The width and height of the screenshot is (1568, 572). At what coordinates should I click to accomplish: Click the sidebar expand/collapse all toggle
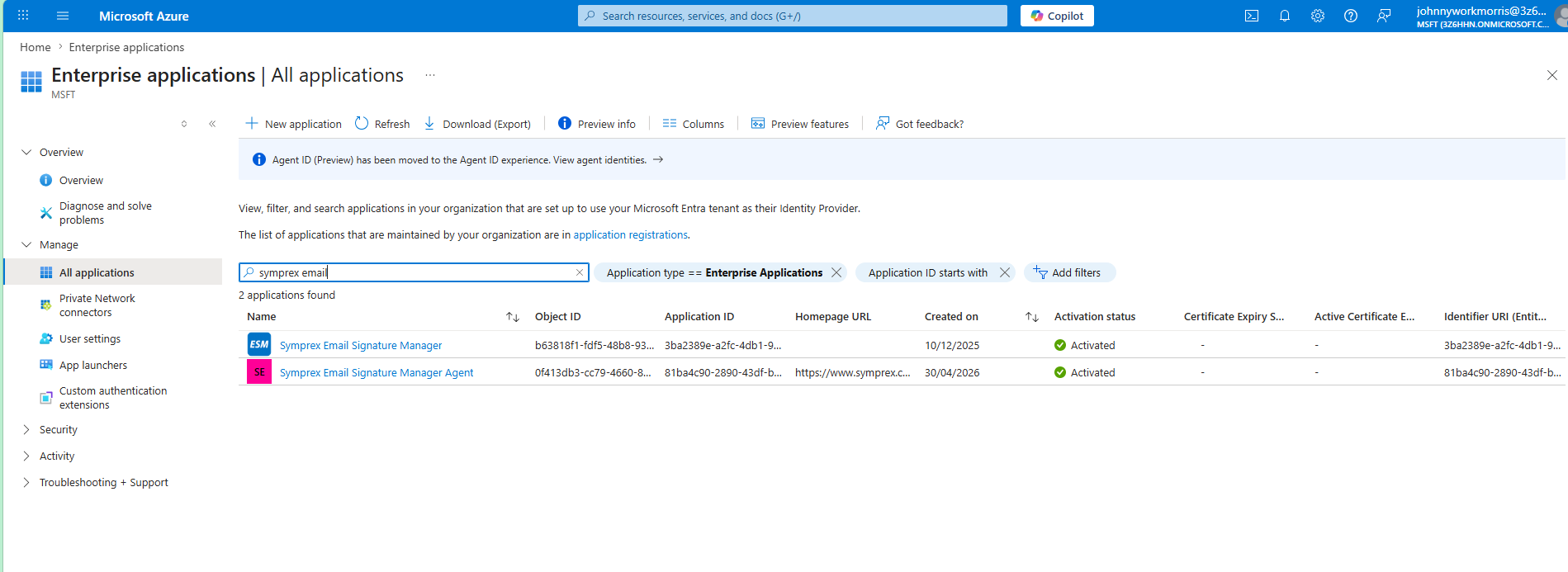tap(184, 124)
